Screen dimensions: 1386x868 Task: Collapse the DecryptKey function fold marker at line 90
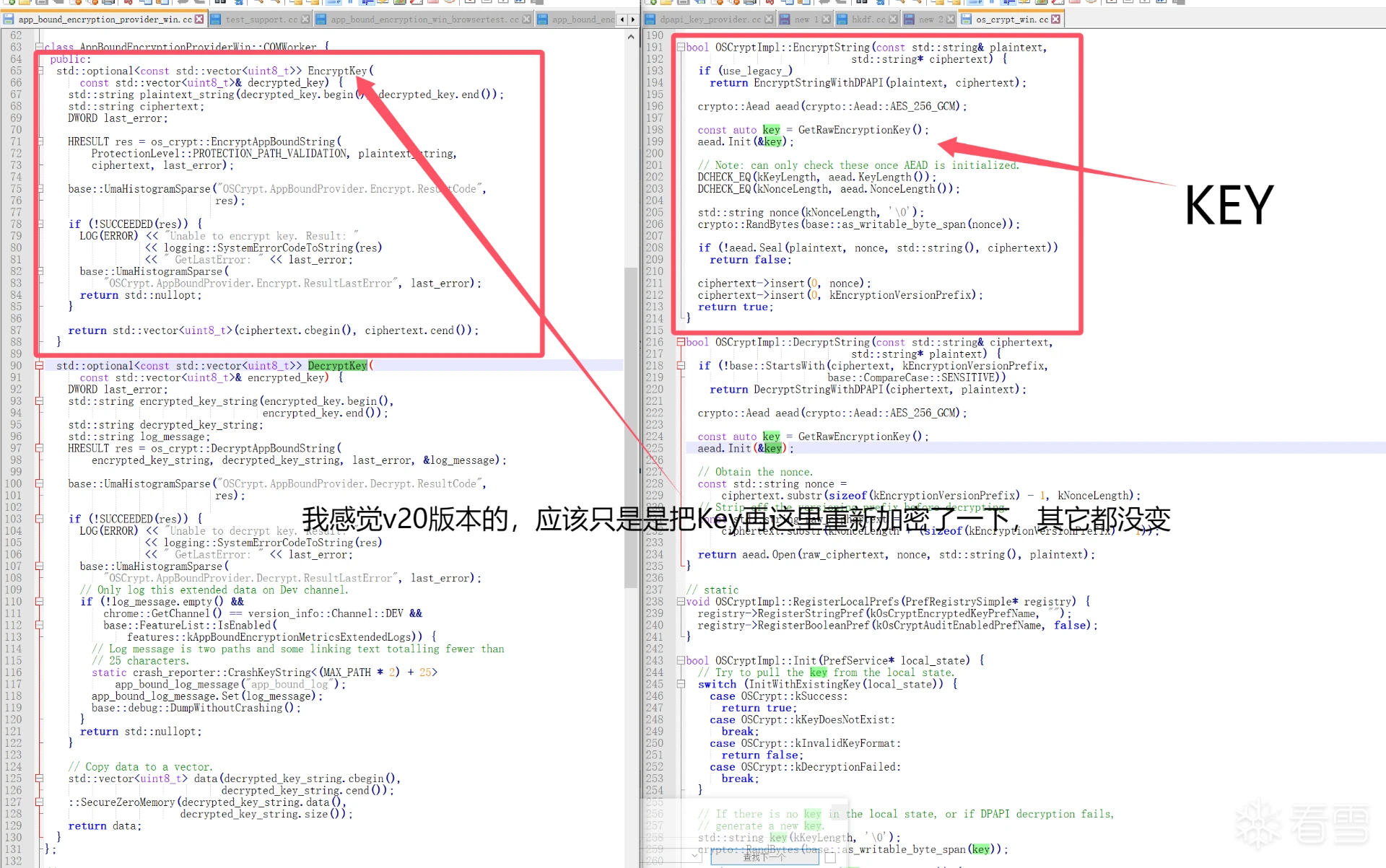point(40,366)
